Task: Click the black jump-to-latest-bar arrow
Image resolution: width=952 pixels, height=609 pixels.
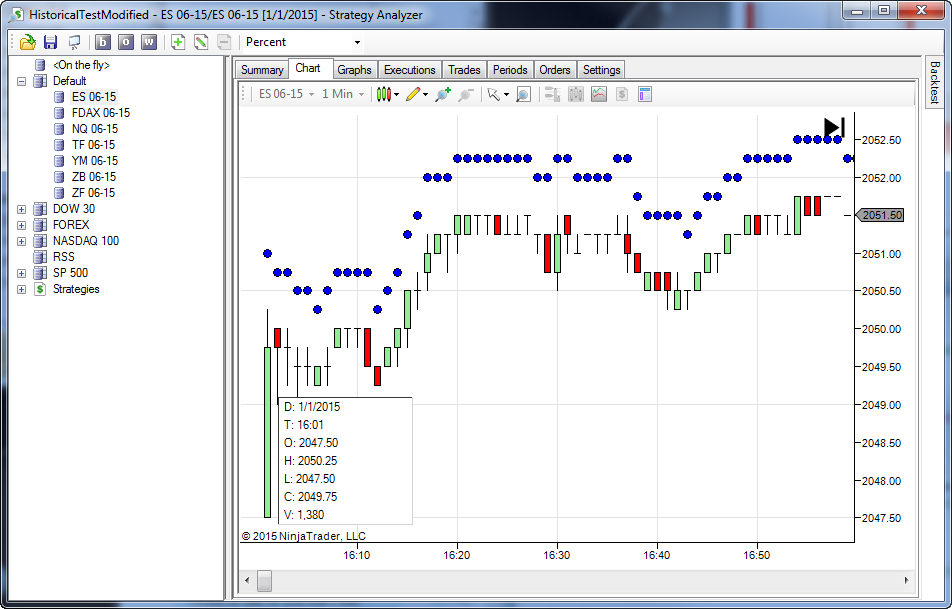Action: click(x=834, y=128)
